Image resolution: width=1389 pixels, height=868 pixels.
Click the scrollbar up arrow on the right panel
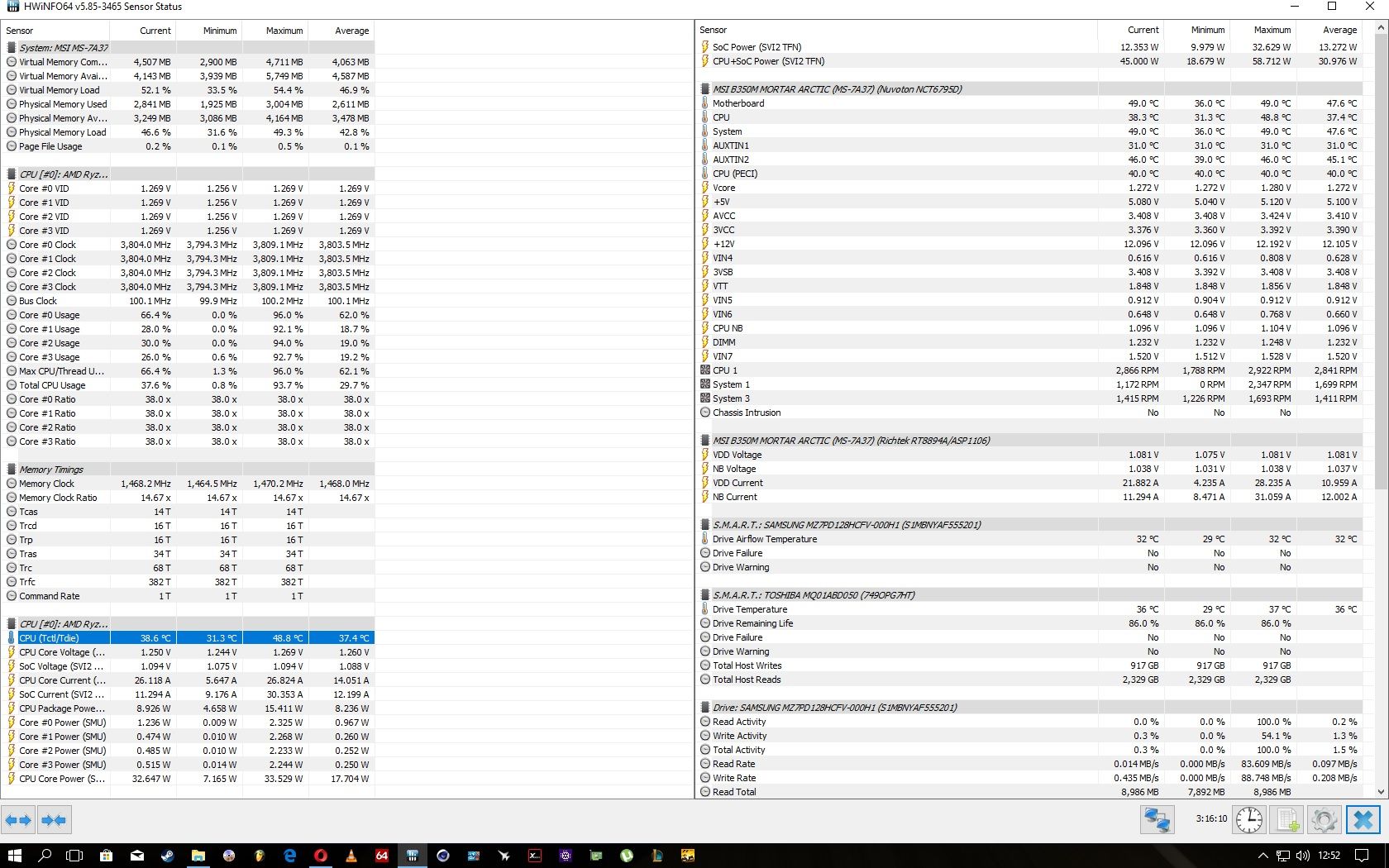[x=1381, y=29]
